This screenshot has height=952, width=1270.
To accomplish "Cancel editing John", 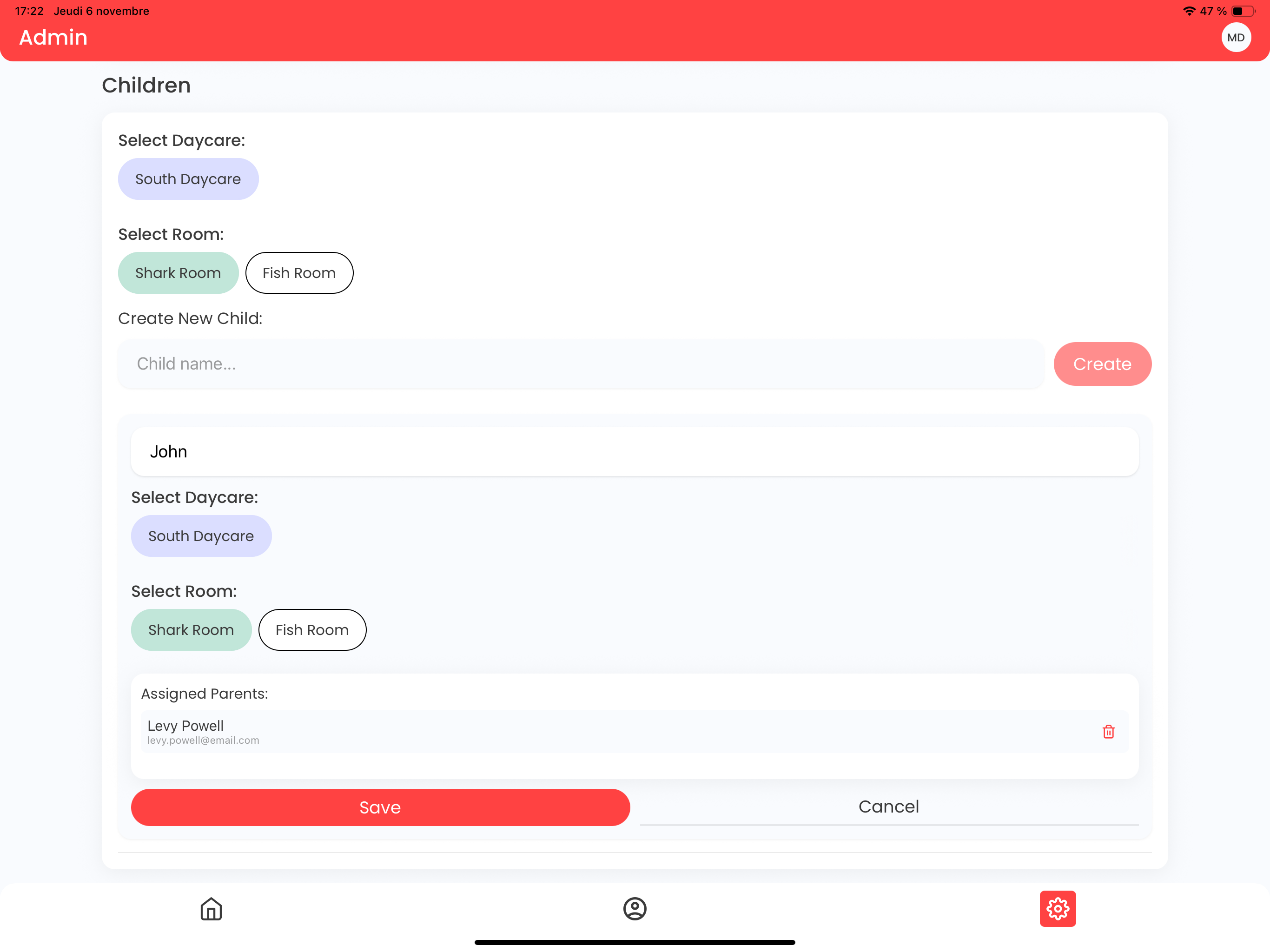I will click(x=889, y=807).
